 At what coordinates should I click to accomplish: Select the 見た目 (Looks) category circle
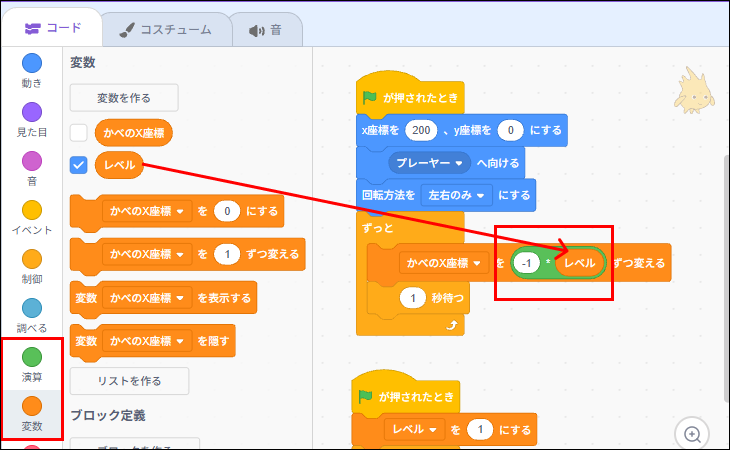coord(32,113)
